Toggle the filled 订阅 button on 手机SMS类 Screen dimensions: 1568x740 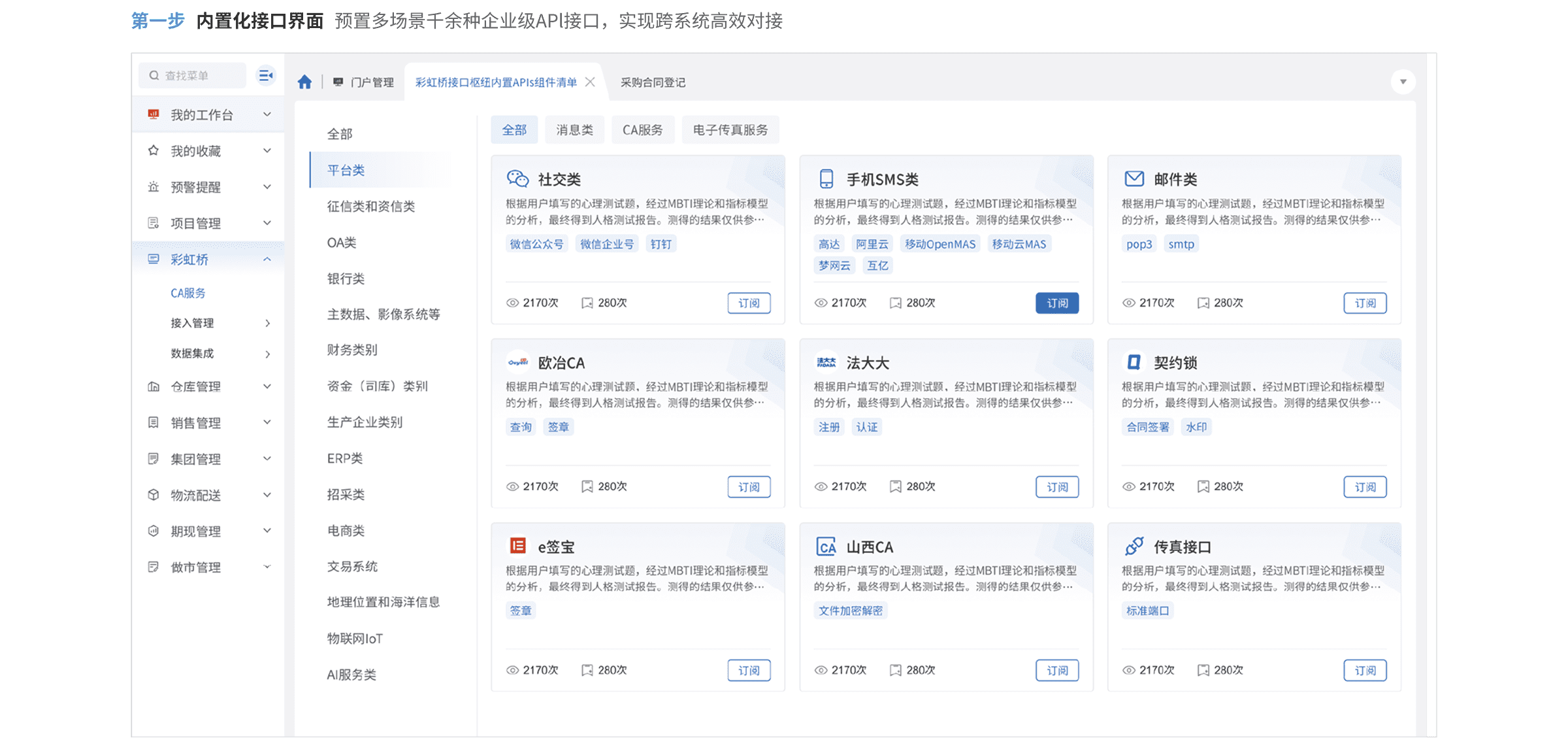point(1057,303)
